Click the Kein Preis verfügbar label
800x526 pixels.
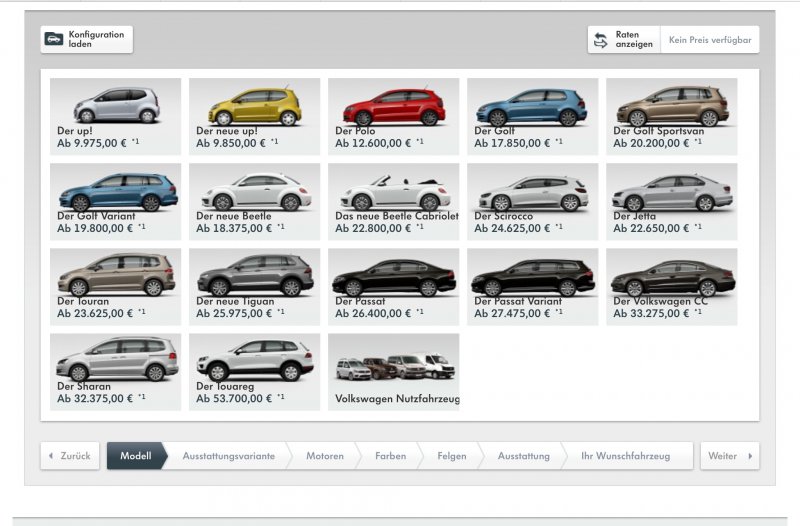coord(710,40)
